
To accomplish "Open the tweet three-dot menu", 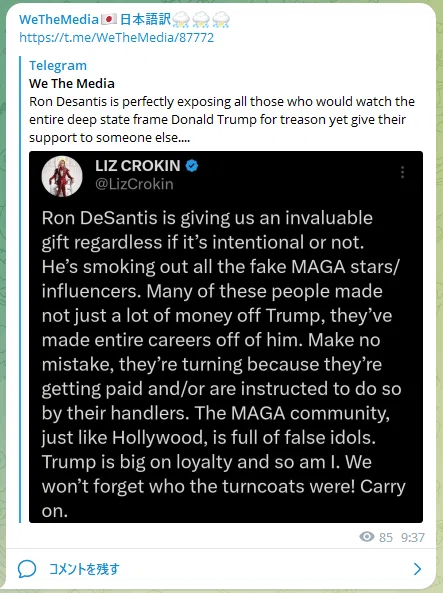I will [403, 172].
